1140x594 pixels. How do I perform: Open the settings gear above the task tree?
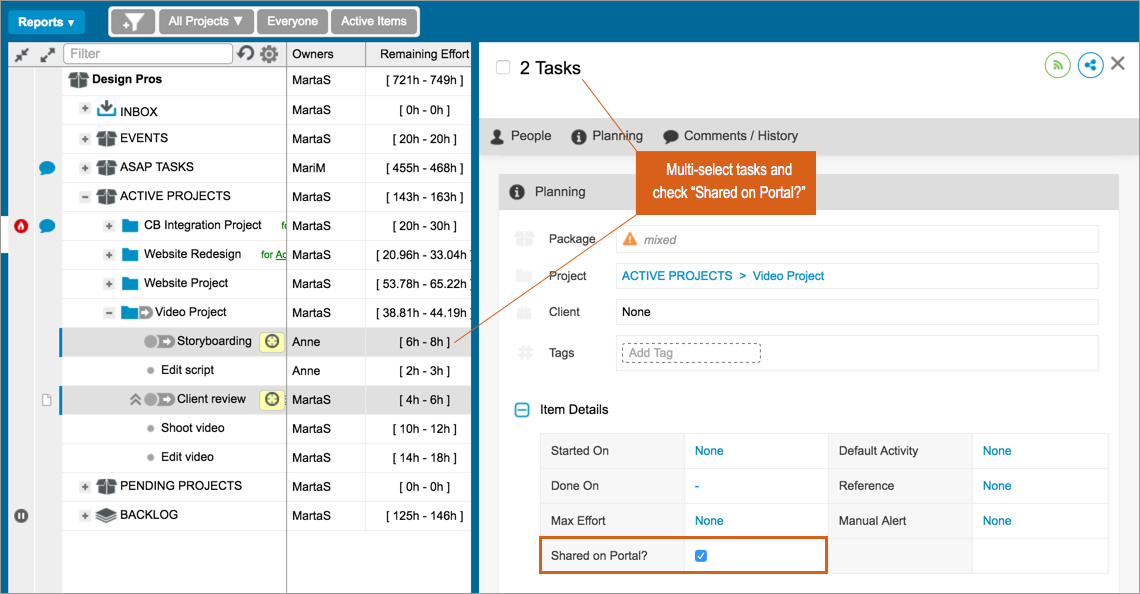268,53
